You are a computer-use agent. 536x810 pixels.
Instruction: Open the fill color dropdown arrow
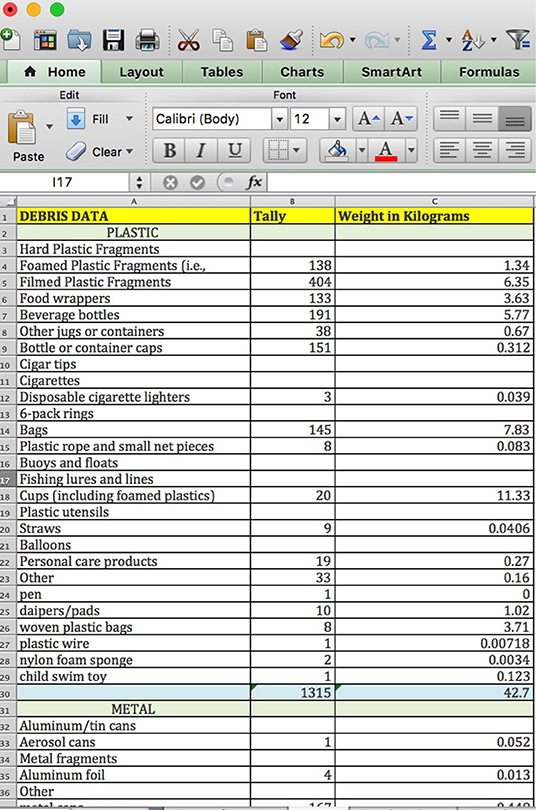coord(362,151)
